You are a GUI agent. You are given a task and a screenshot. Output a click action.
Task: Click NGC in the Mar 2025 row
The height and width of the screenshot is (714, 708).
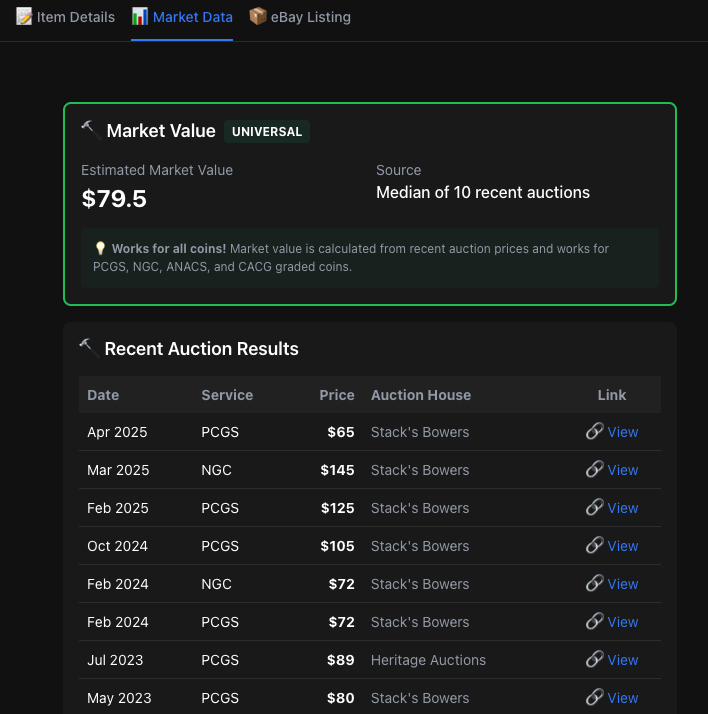tap(216, 470)
